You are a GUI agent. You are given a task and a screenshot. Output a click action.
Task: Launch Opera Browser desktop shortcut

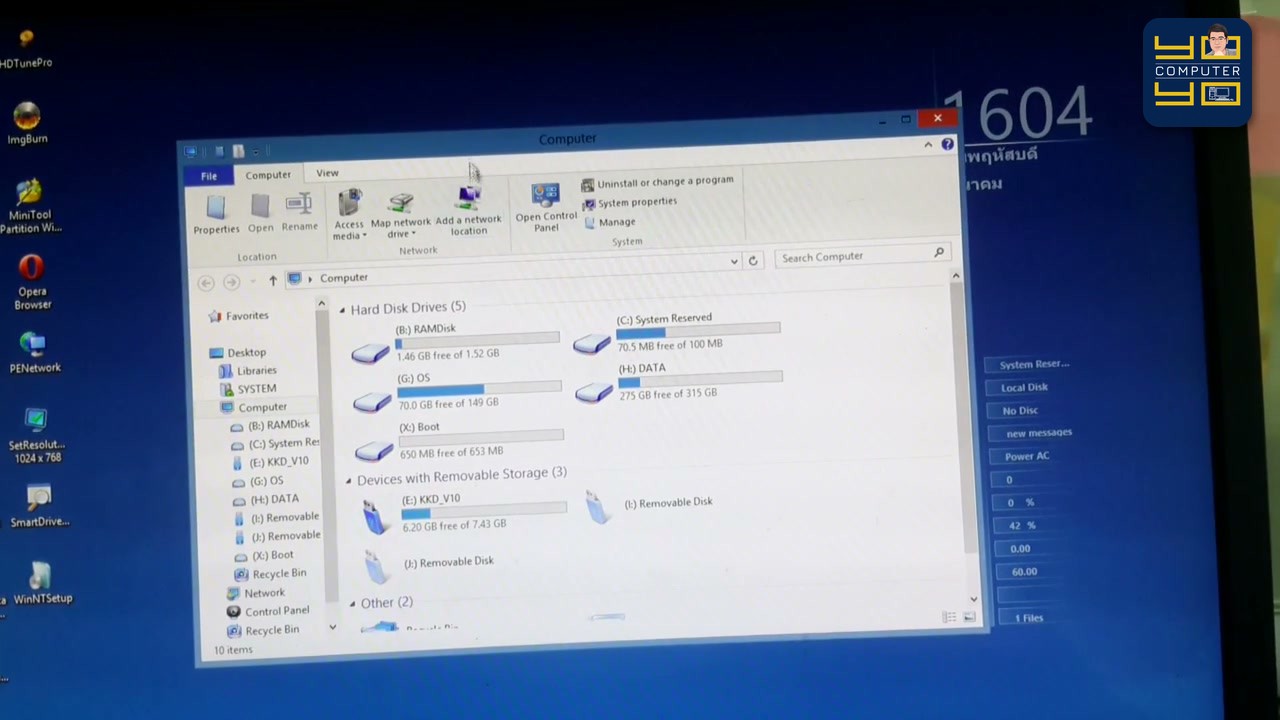[x=32, y=282]
